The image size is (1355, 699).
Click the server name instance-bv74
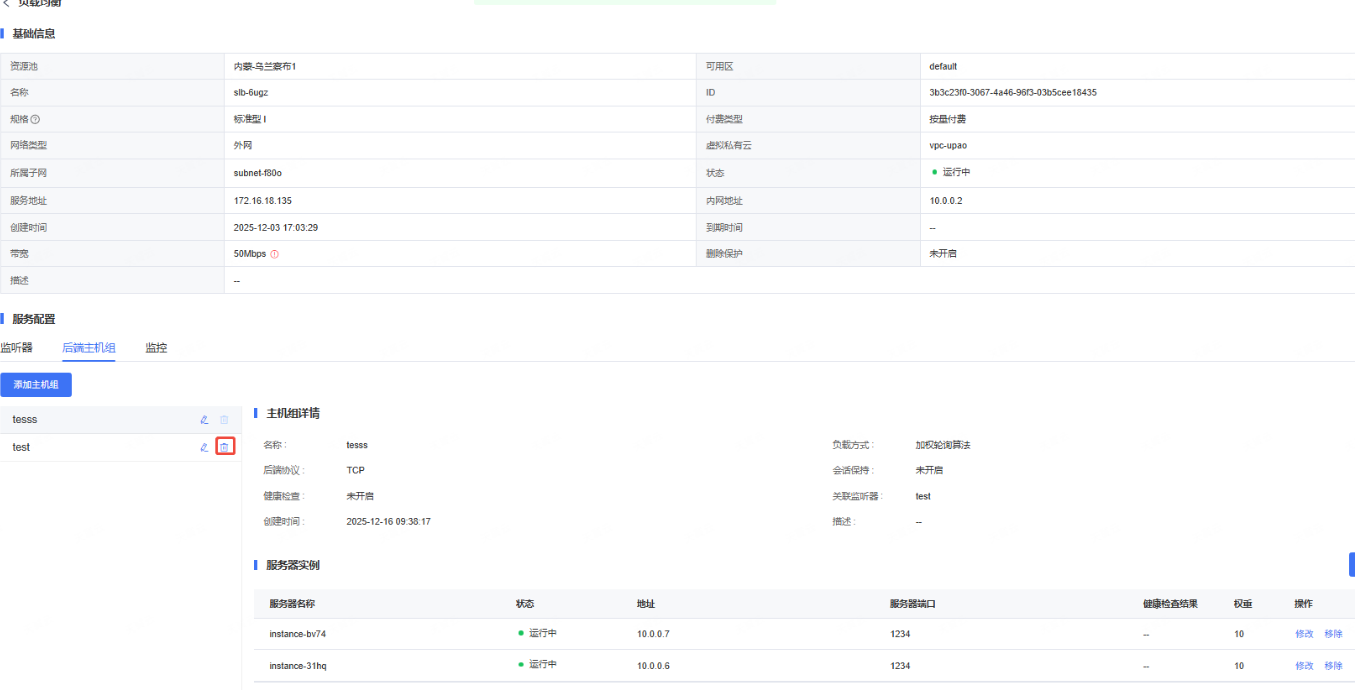pyautogui.click(x=297, y=634)
